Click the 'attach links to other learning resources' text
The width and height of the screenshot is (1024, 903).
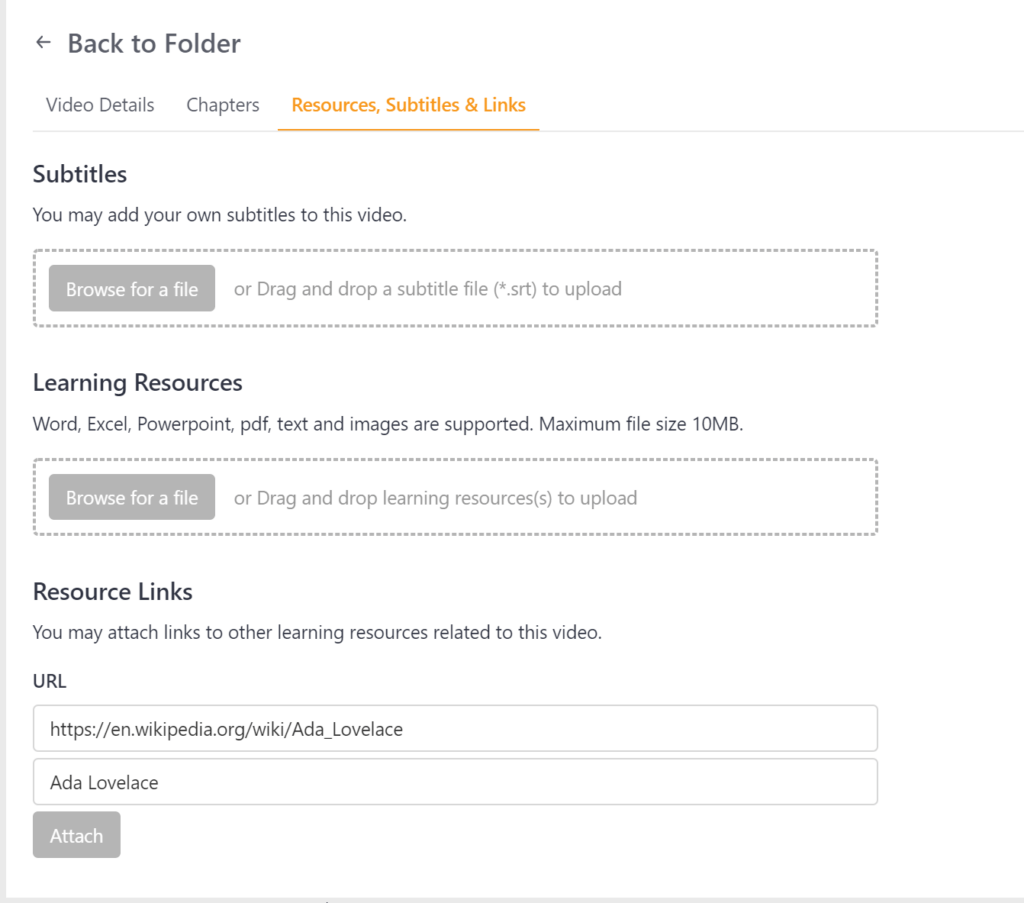click(317, 633)
